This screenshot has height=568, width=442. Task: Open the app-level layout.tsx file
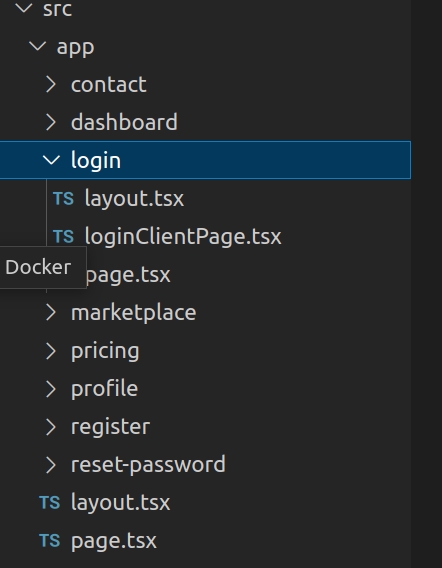pos(120,502)
